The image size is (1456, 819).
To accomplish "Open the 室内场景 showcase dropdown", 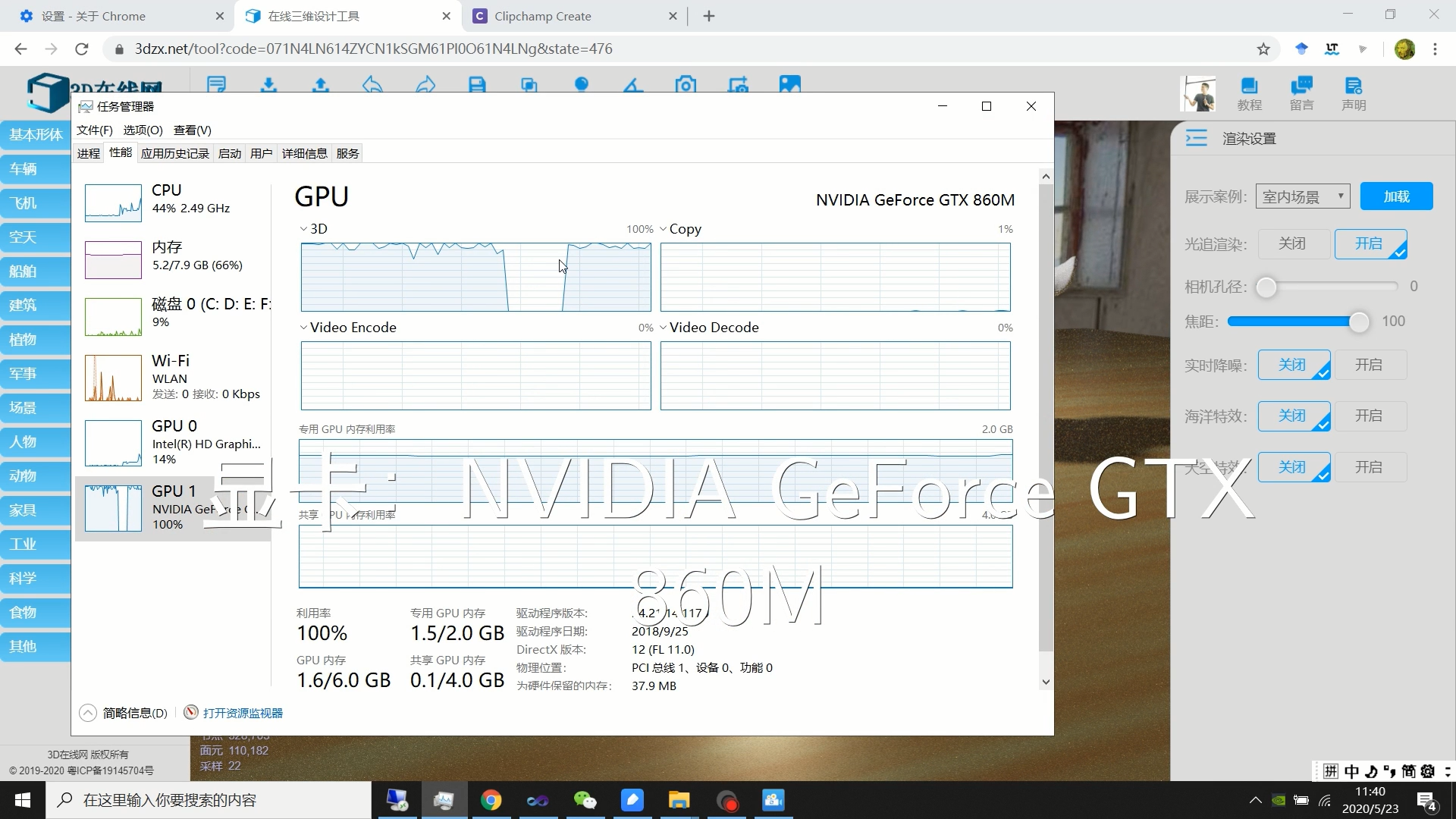I will click(x=1302, y=196).
